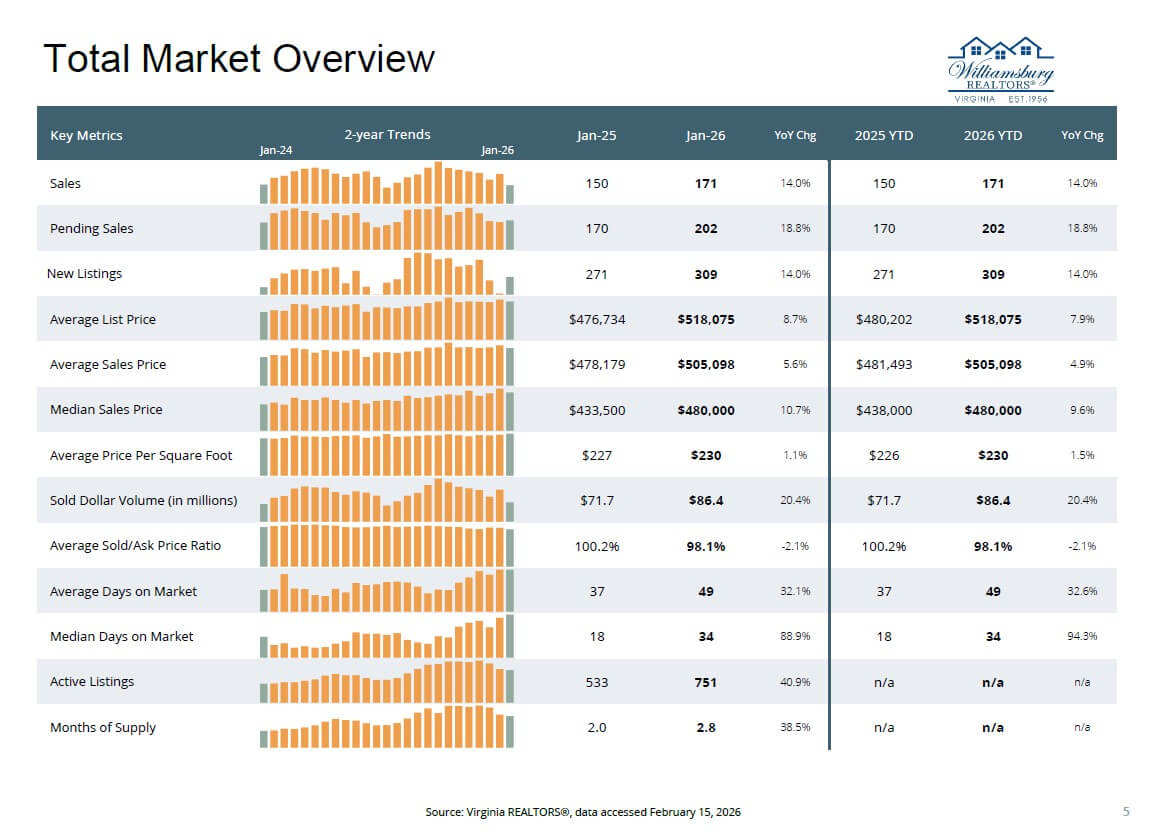
Task: Click the 2026 YTD column header
Action: coord(993,135)
